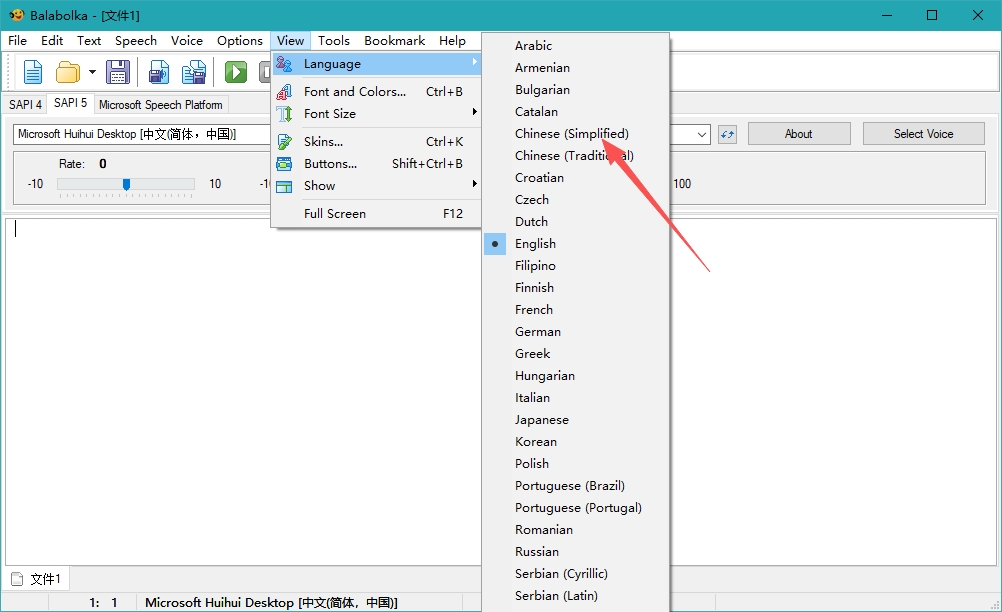
Task: Open the voice selection dropdown arrow
Action: pyautogui.click(x=702, y=134)
